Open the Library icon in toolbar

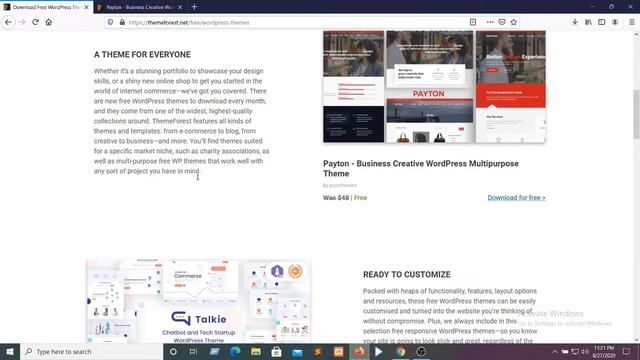588,22
